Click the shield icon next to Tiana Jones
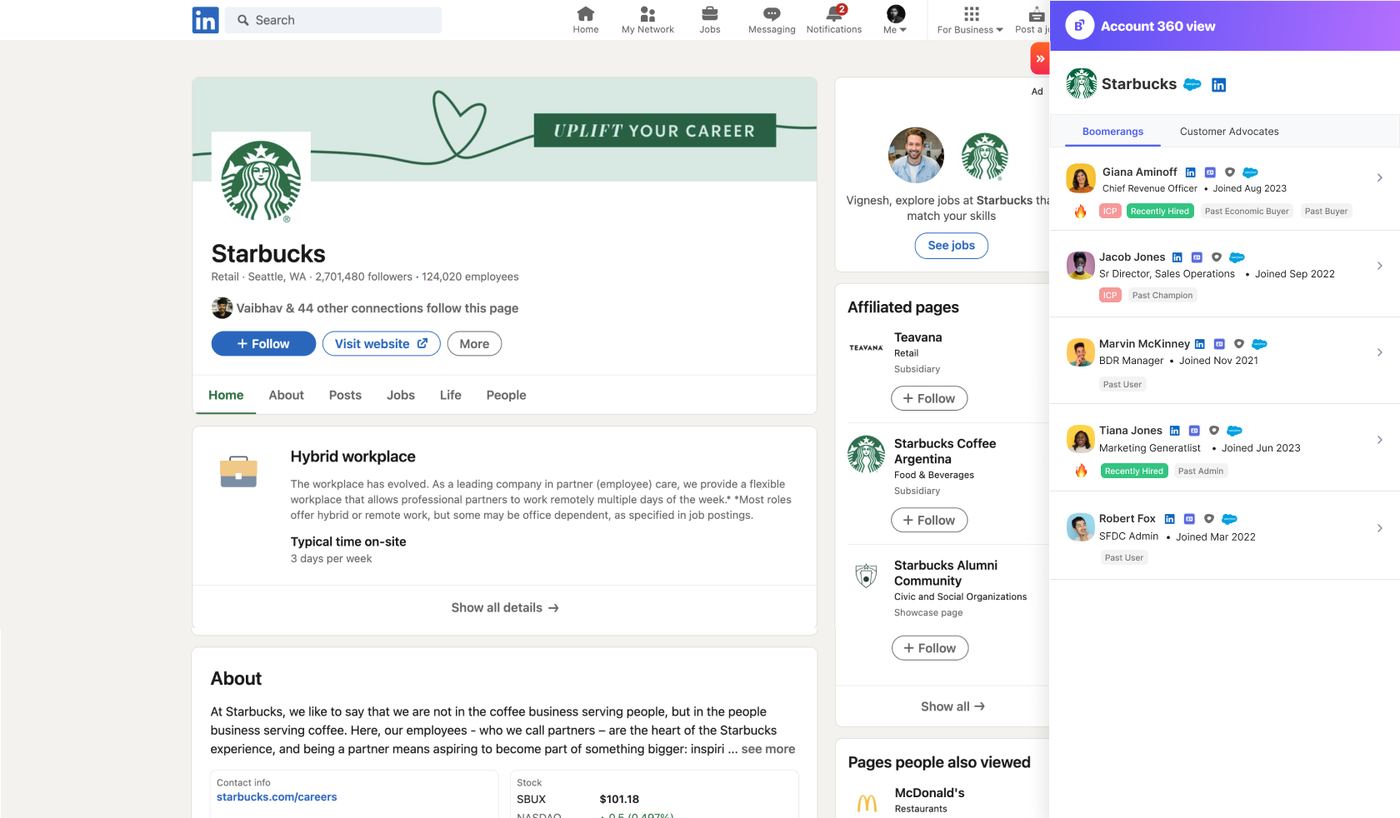The image size is (1400, 818). pyautogui.click(x=1214, y=431)
